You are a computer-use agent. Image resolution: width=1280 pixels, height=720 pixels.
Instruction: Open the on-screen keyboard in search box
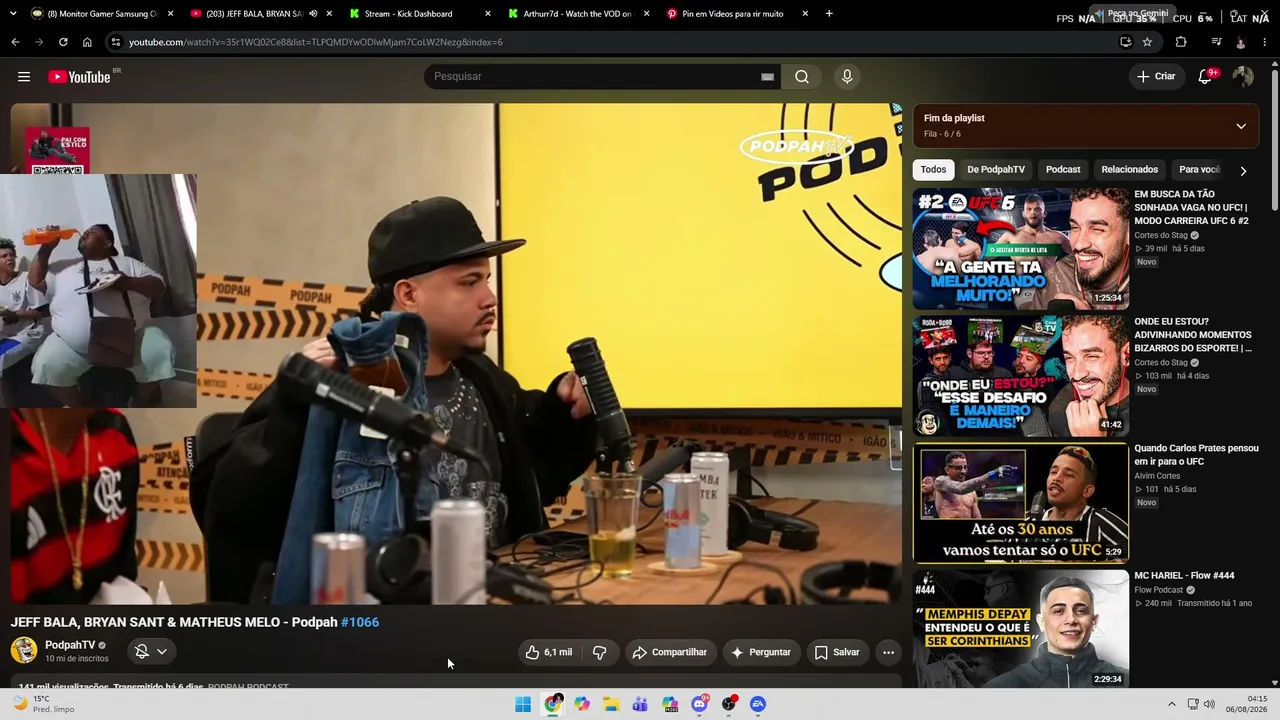coord(767,77)
